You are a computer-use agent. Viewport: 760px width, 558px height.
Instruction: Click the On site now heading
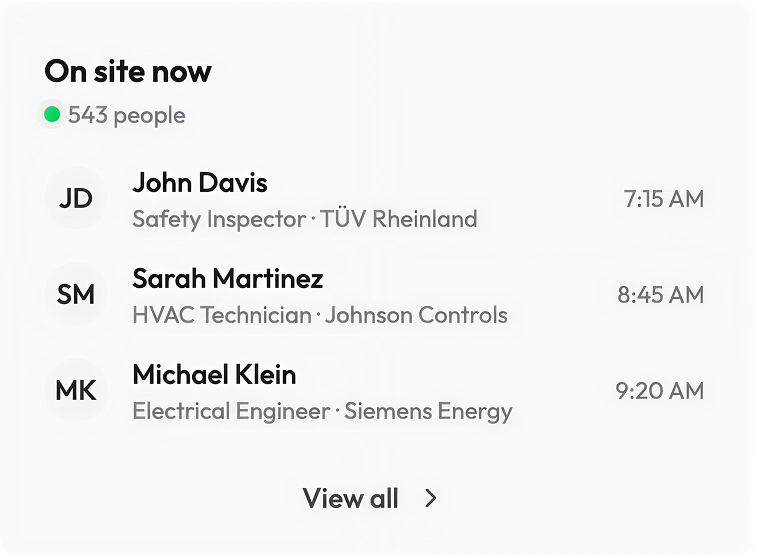click(x=128, y=72)
